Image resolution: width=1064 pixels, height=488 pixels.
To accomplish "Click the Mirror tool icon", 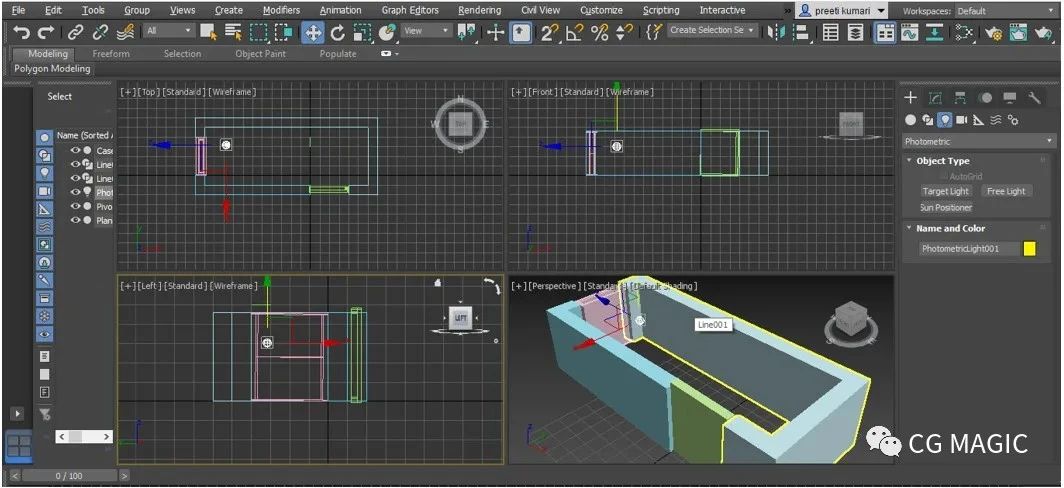I will click(774, 32).
